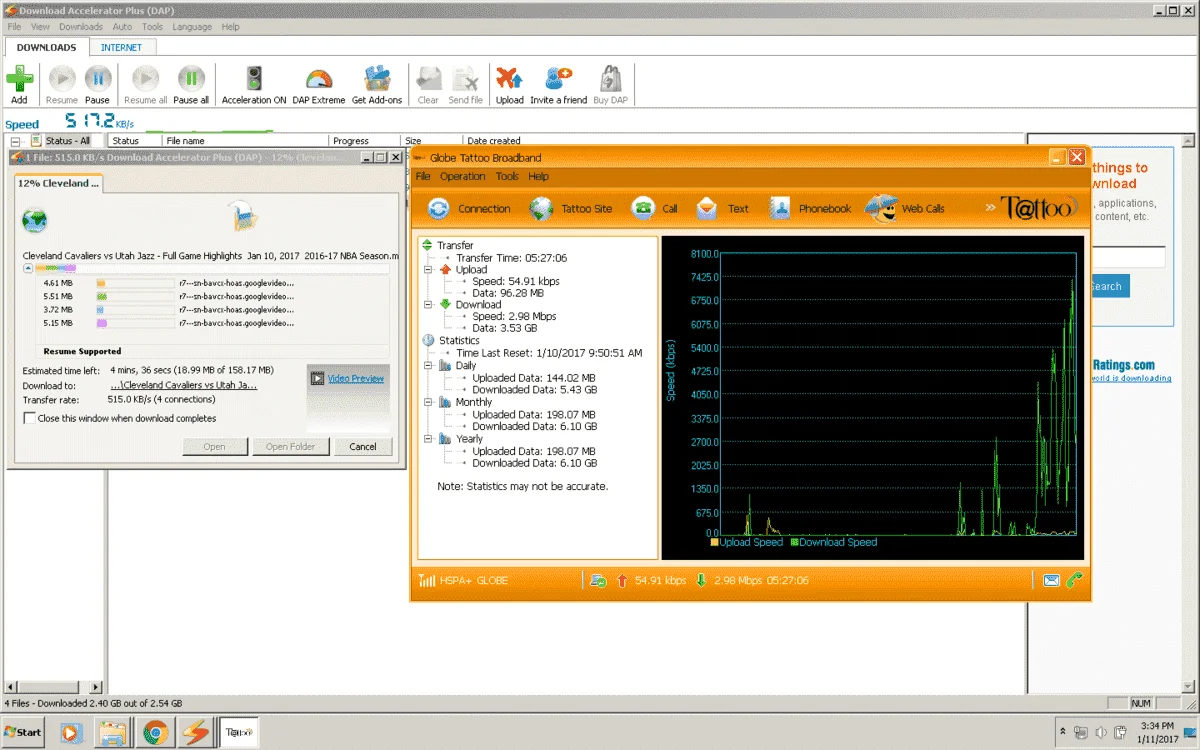Click the Resume toolbar icon
The image size is (1200, 750).
coord(61,79)
